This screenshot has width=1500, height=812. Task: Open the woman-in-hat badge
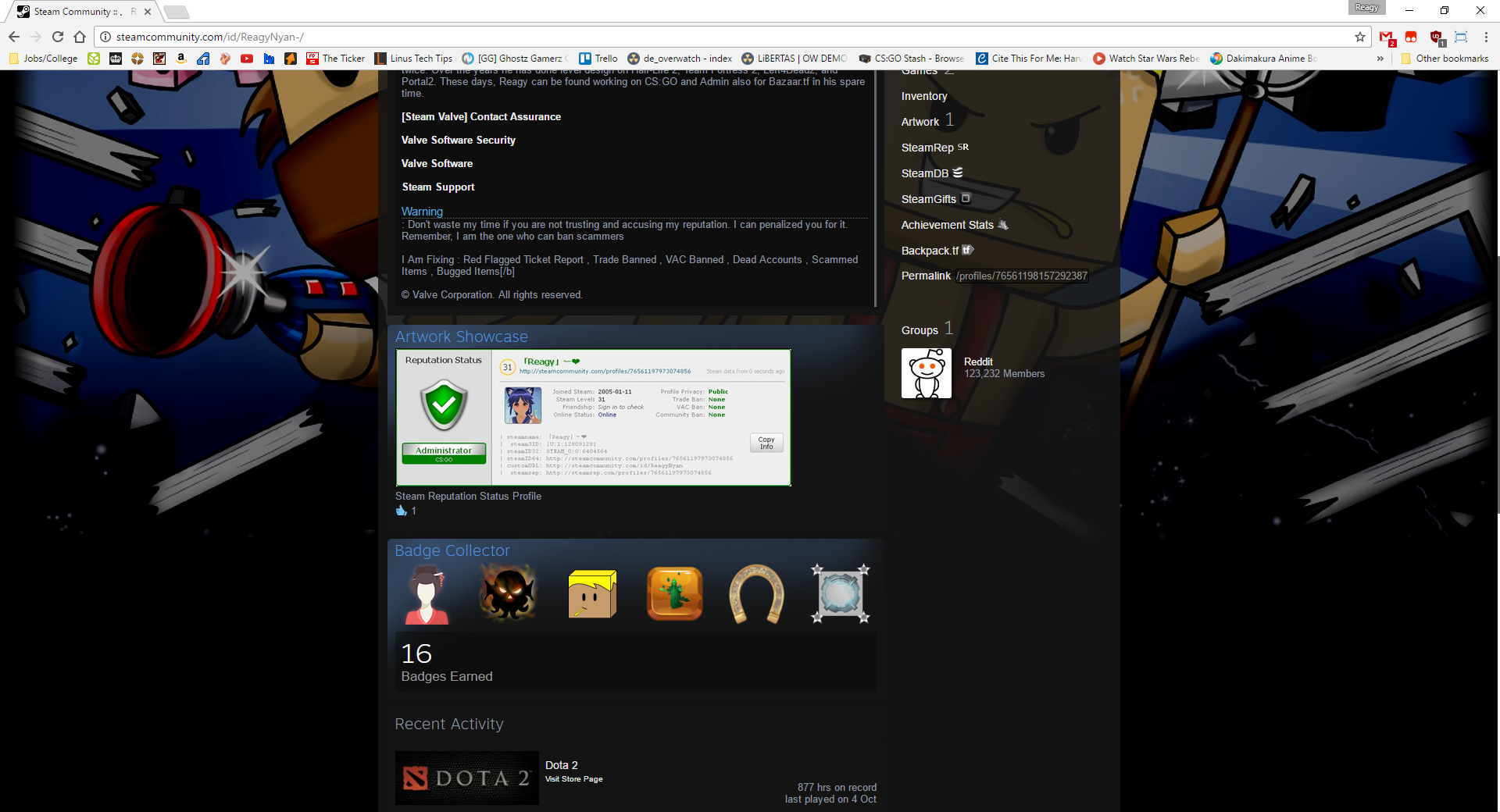point(427,594)
